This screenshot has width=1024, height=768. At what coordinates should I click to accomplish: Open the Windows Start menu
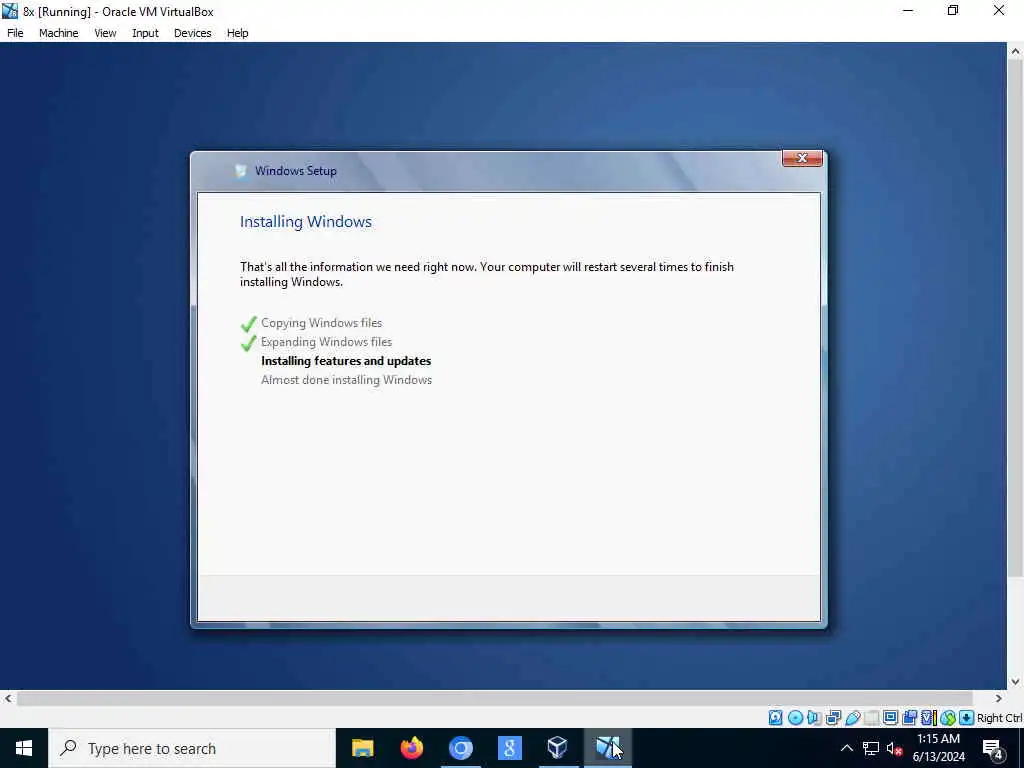click(24, 748)
